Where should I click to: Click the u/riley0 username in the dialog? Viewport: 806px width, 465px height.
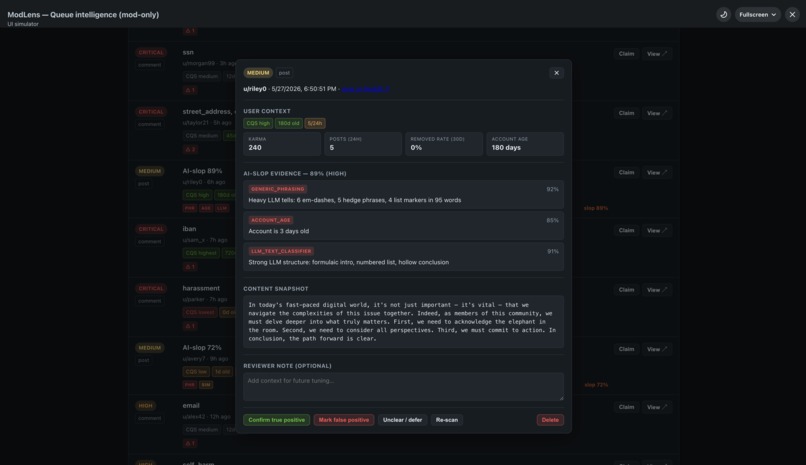(x=255, y=89)
